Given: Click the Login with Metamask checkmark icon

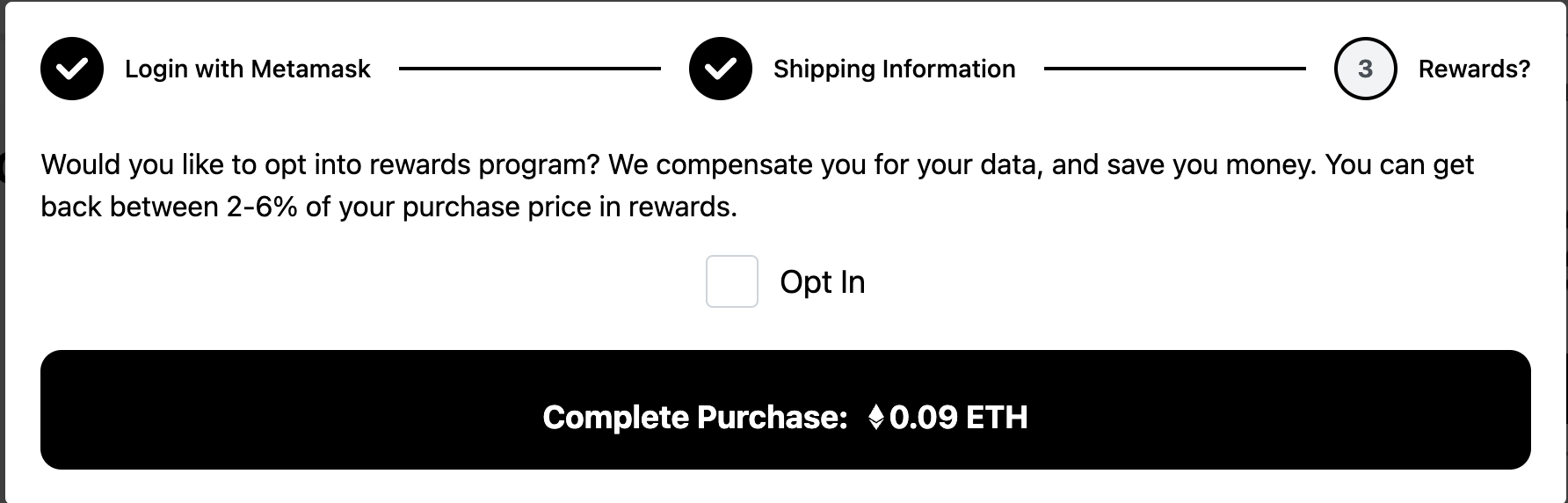Looking at the screenshot, I should 72,69.
